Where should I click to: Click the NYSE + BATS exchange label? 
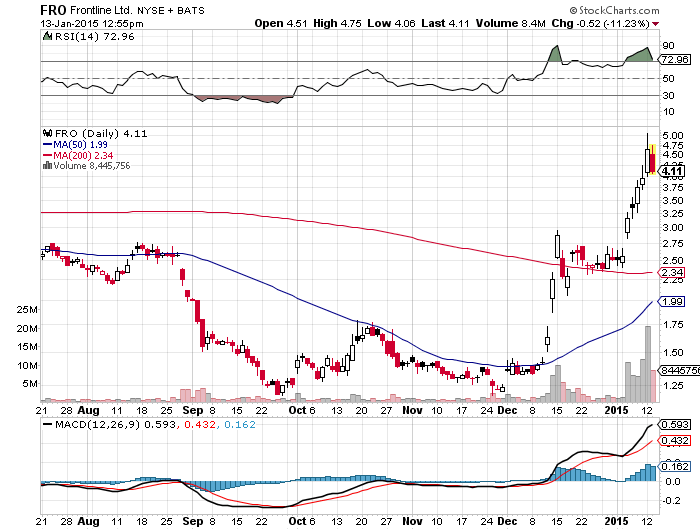[171, 11]
